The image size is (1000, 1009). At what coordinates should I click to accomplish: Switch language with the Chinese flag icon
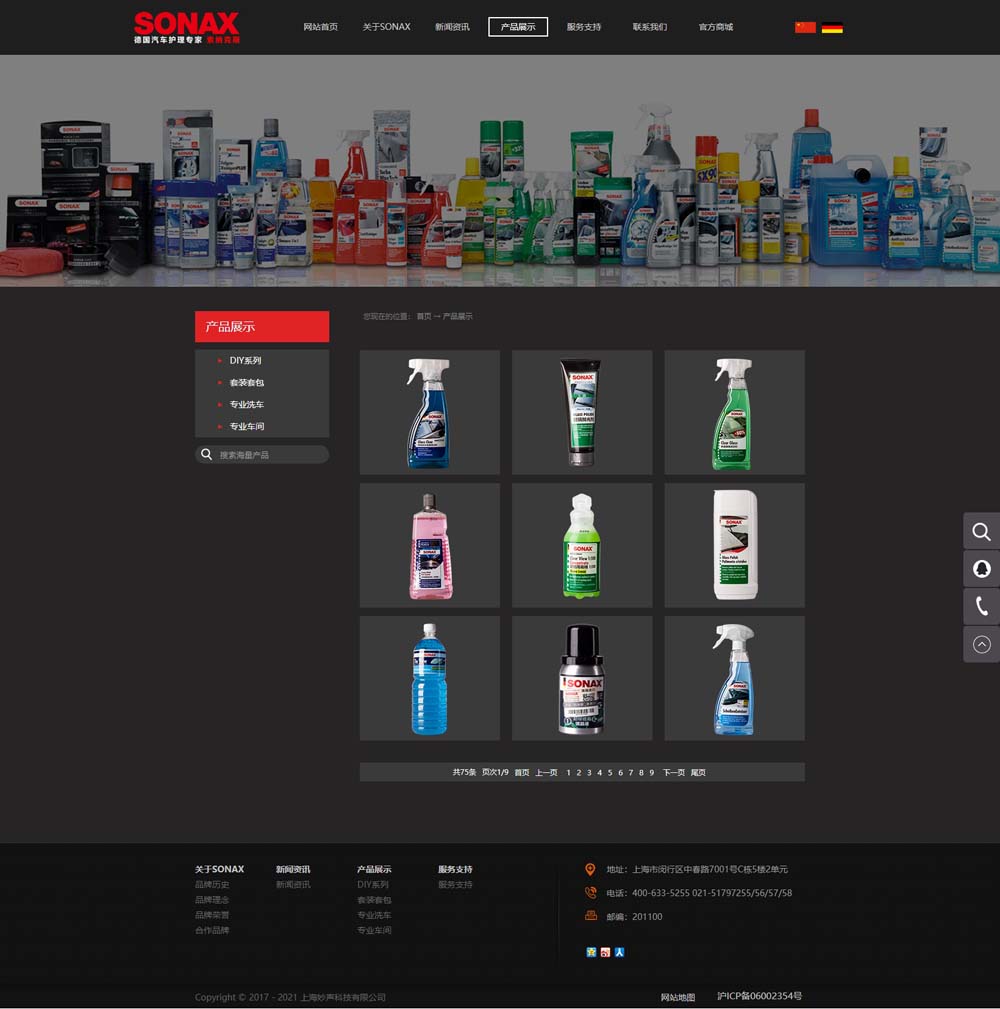coord(805,27)
